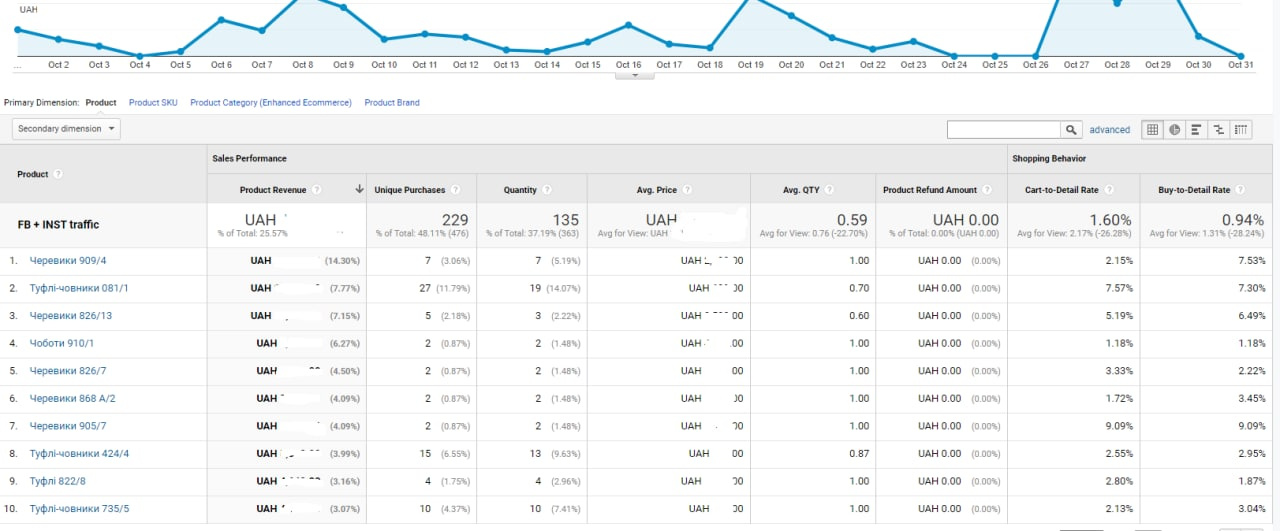
Task: Select the pivot table view icon
Action: (x=1240, y=130)
